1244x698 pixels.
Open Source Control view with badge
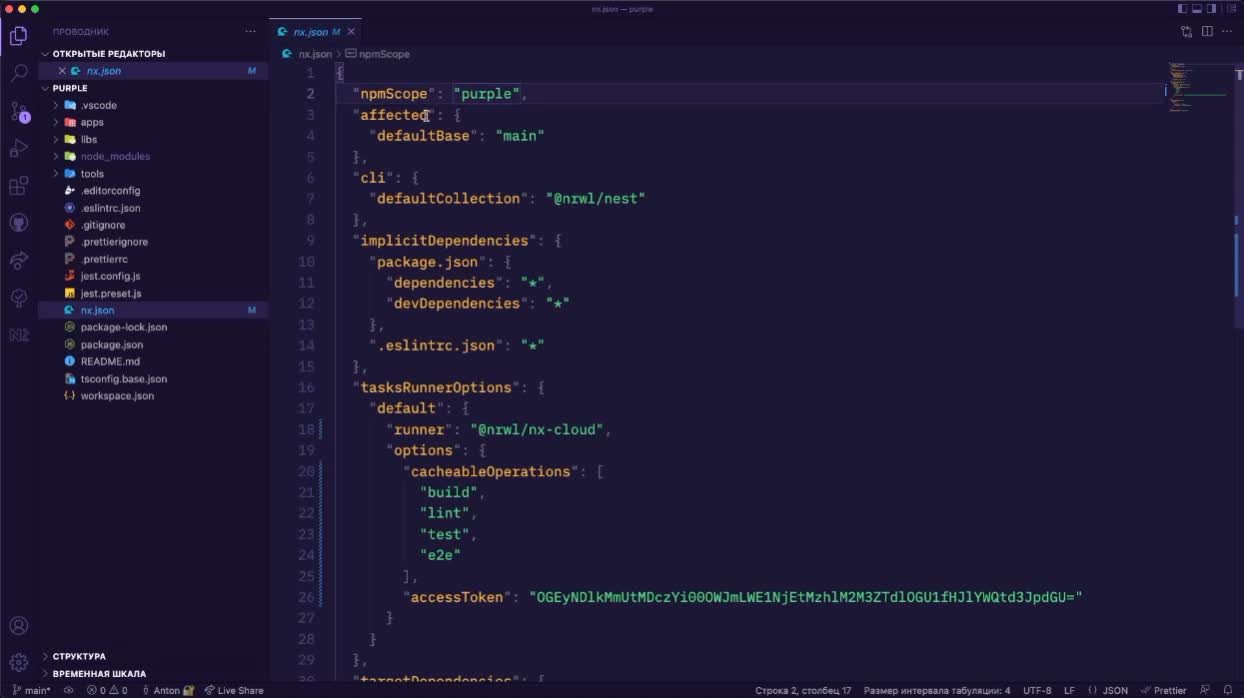point(18,111)
